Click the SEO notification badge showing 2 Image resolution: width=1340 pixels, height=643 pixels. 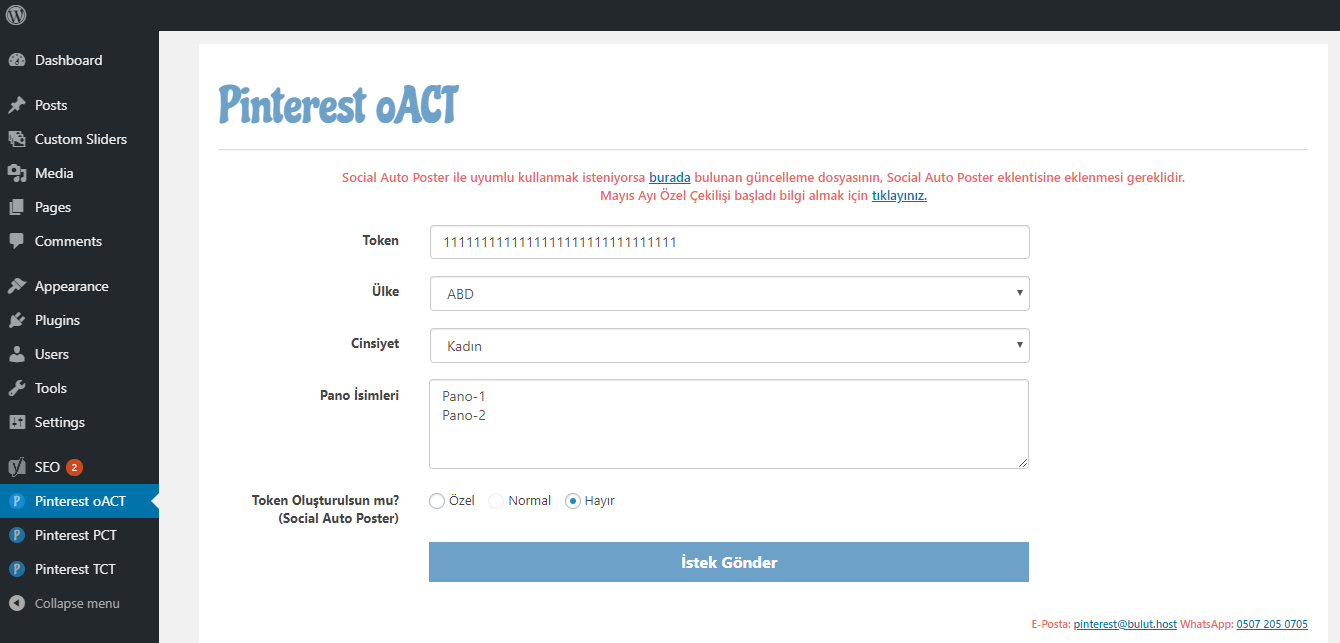tap(74, 467)
